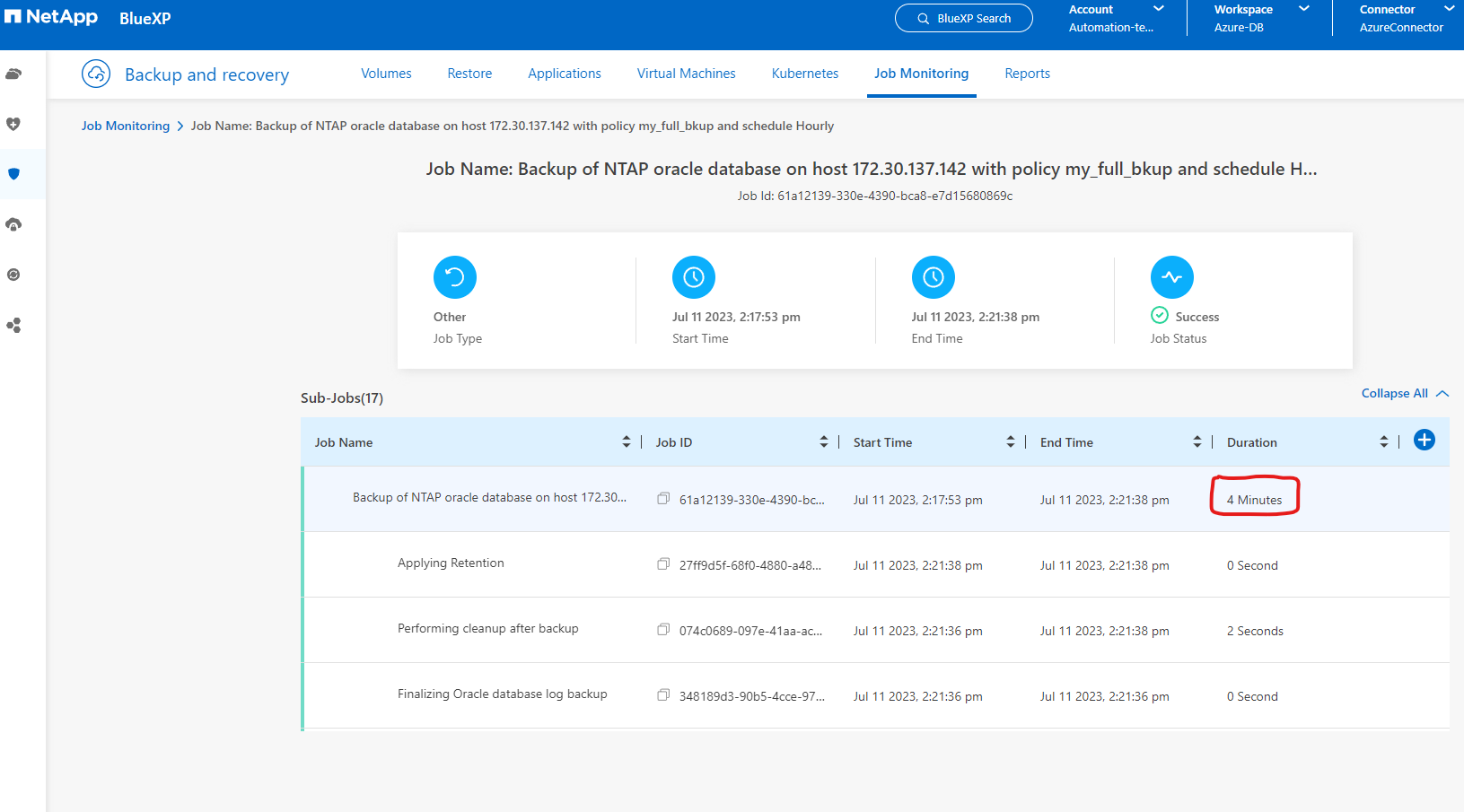Screen dimensions: 1464x812
Task: Collapse all sub-jobs
Action: coord(1404,394)
